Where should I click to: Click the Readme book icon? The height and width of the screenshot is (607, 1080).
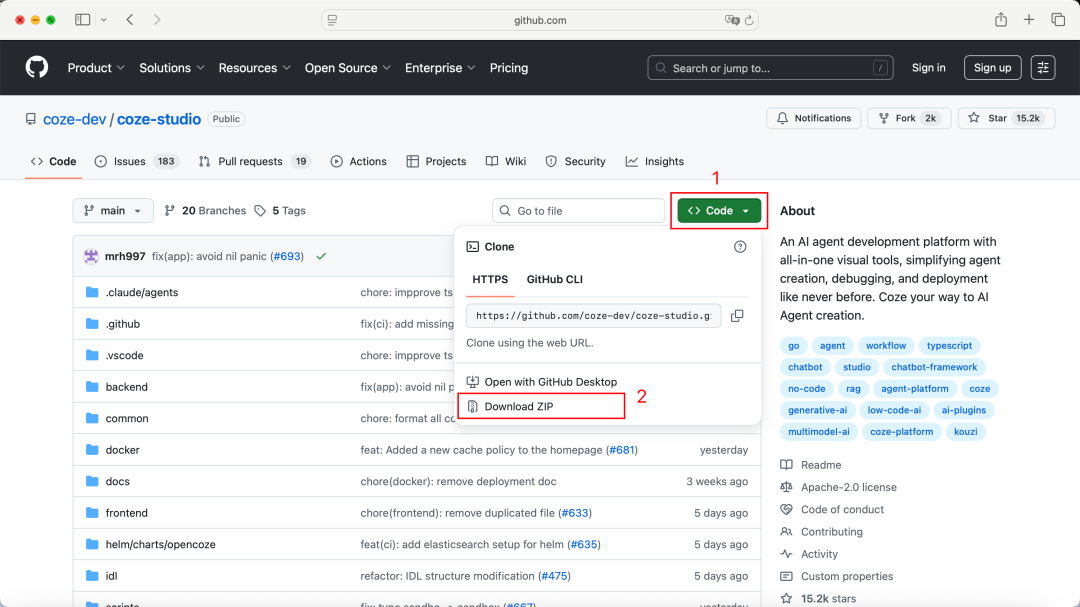coord(787,465)
